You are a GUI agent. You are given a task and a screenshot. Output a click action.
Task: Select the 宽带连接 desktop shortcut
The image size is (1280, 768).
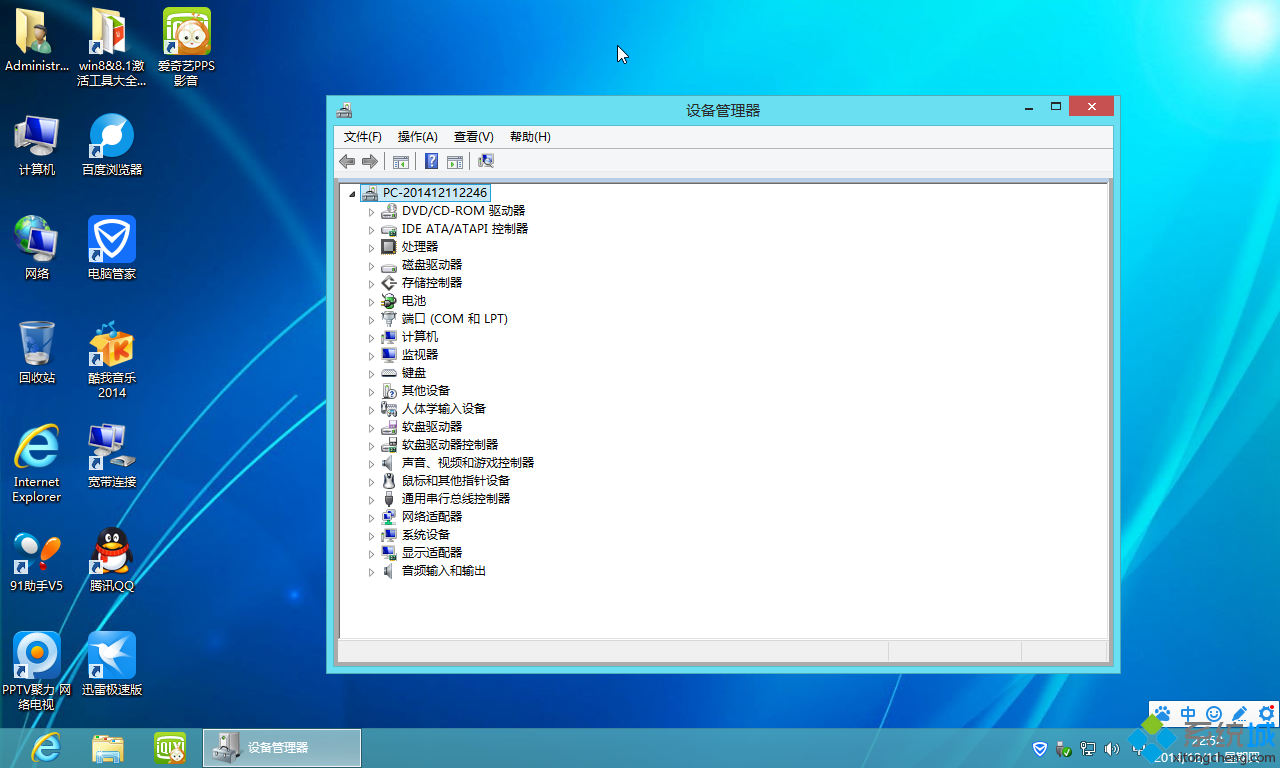click(112, 456)
